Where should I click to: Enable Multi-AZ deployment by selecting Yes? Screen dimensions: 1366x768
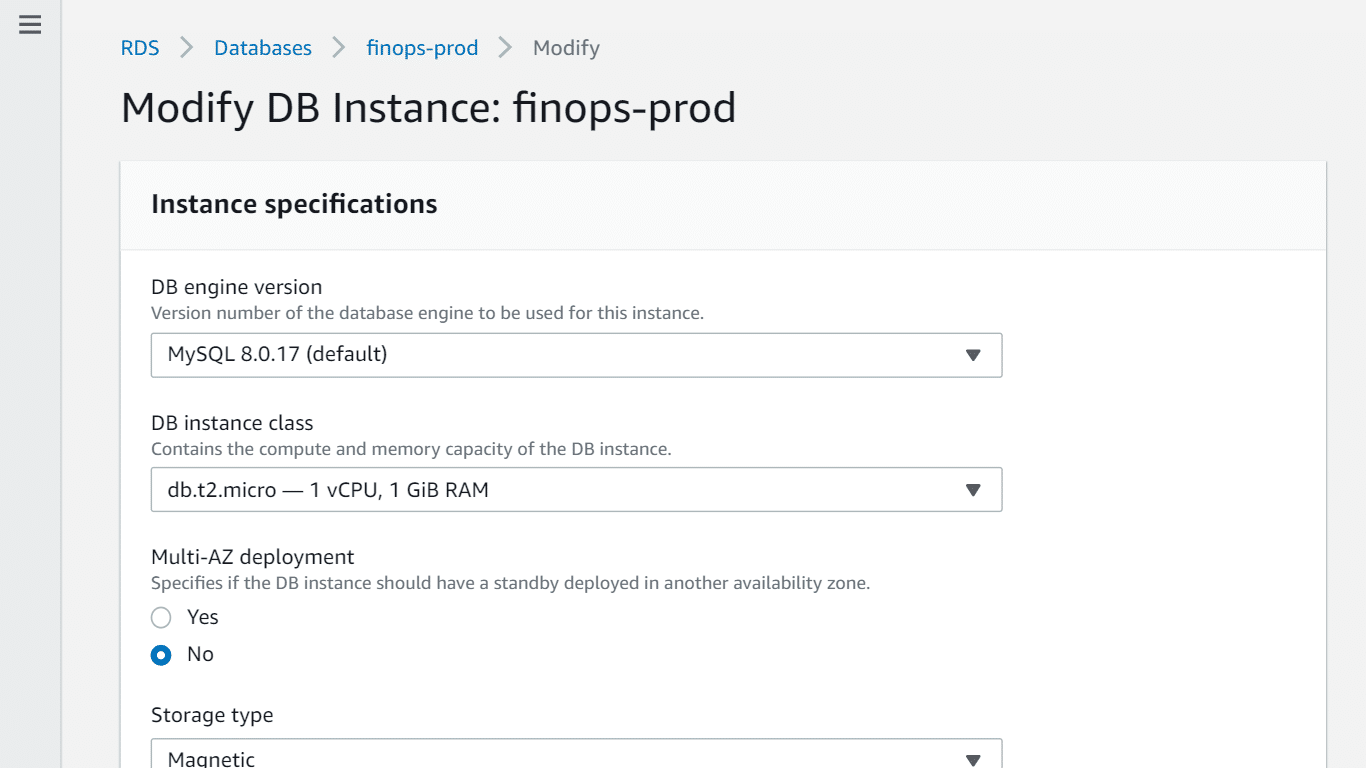[x=161, y=617]
